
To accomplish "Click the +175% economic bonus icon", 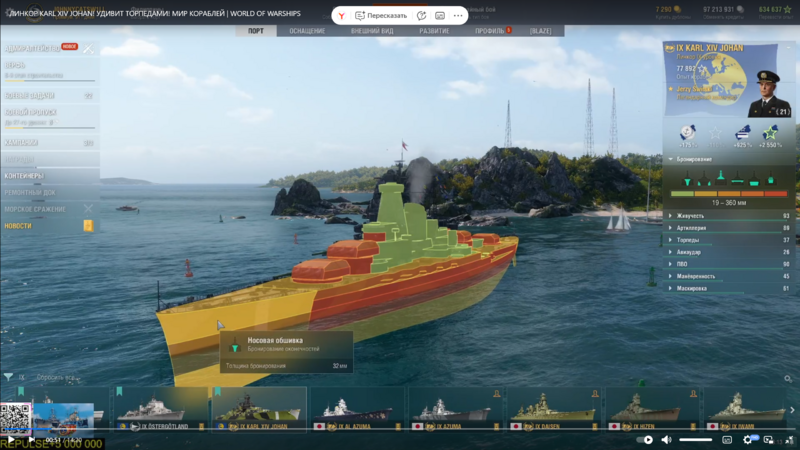I will [688, 133].
